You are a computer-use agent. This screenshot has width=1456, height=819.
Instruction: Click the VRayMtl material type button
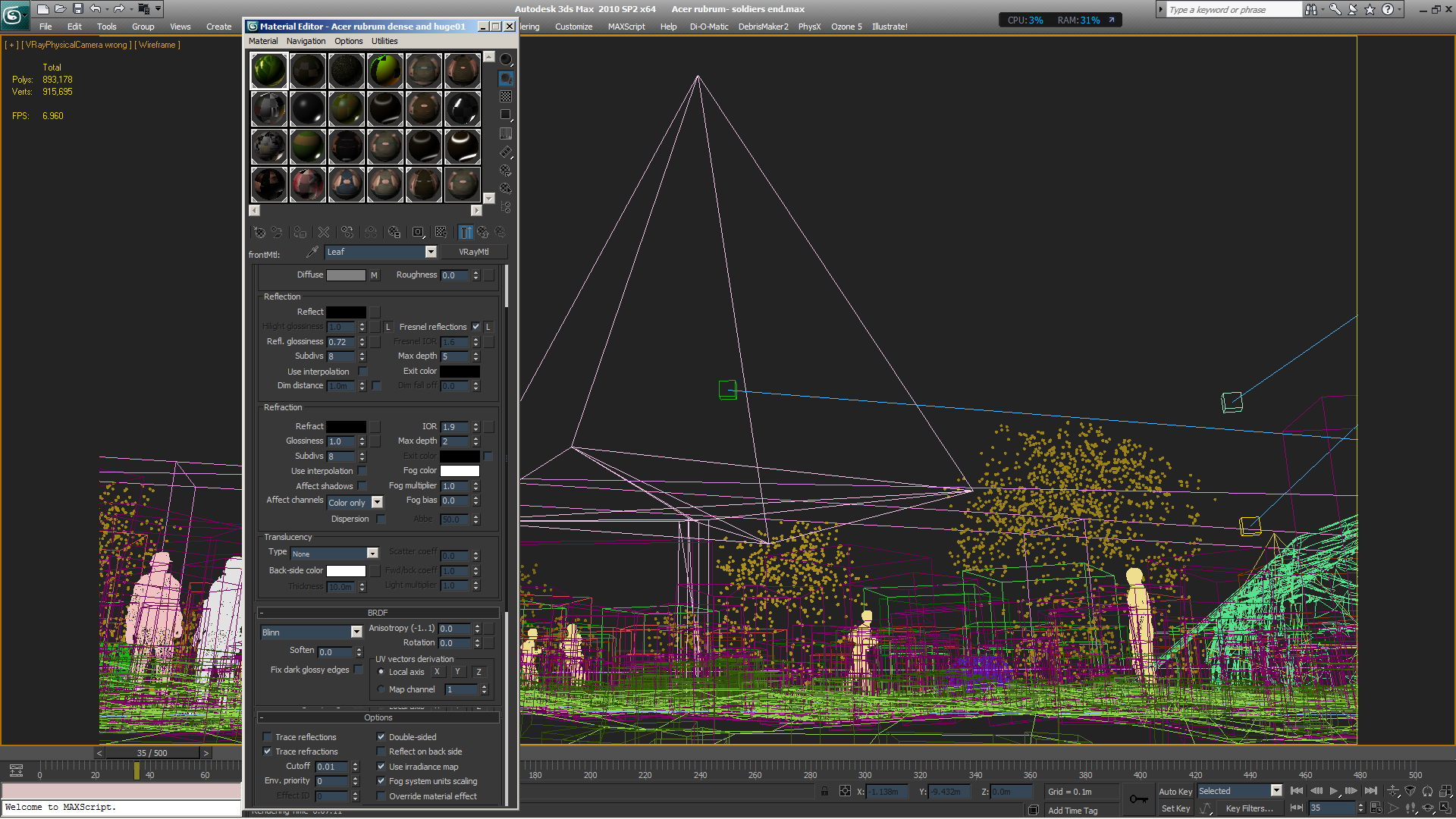(473, 253)
